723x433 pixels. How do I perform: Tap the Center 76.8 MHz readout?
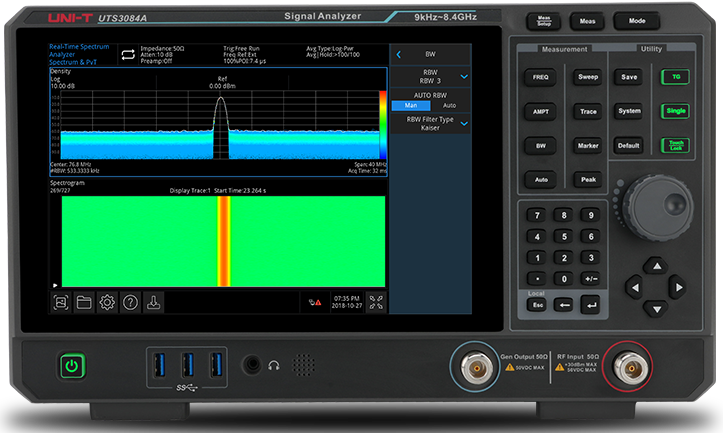point(71,164)
